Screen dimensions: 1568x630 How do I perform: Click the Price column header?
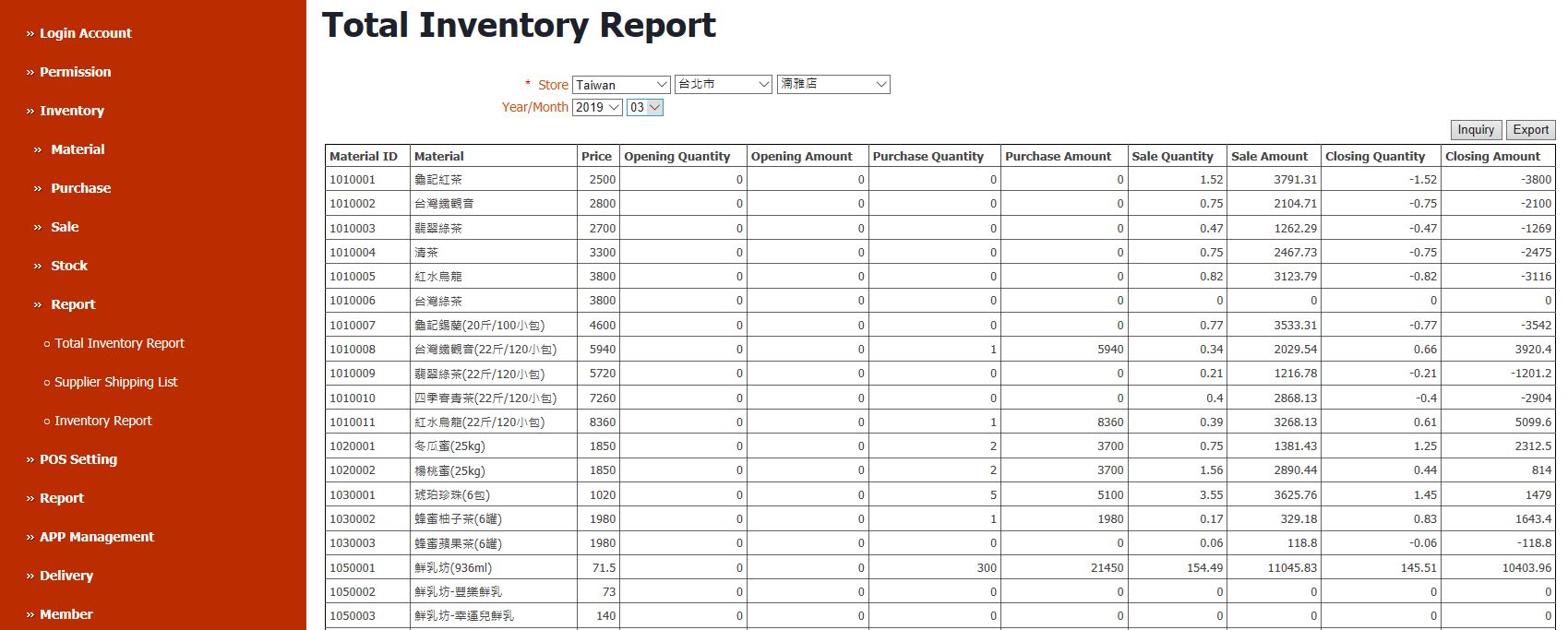tap(598, 156)
